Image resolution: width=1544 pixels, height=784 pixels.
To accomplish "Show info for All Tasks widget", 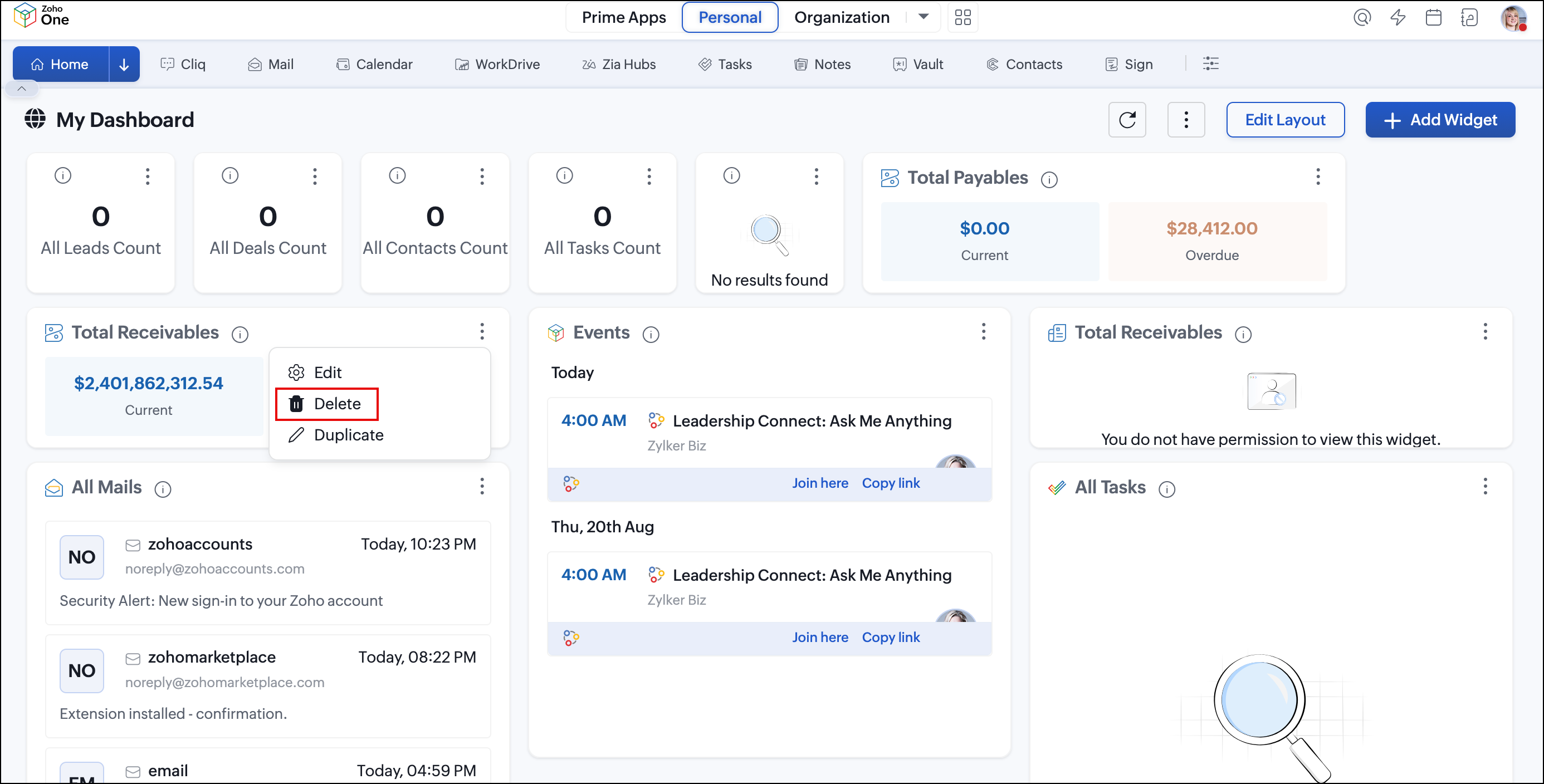I will tap(1166, 489).
